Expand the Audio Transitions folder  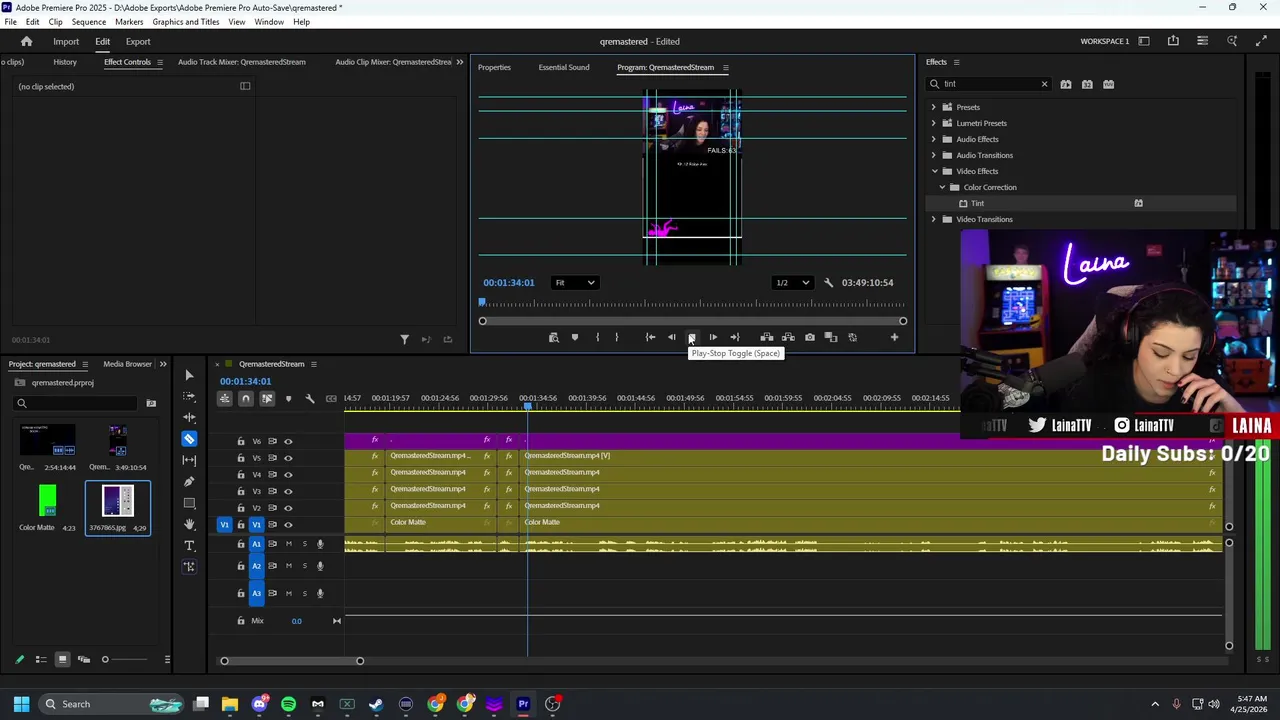(x=934, y=155)
